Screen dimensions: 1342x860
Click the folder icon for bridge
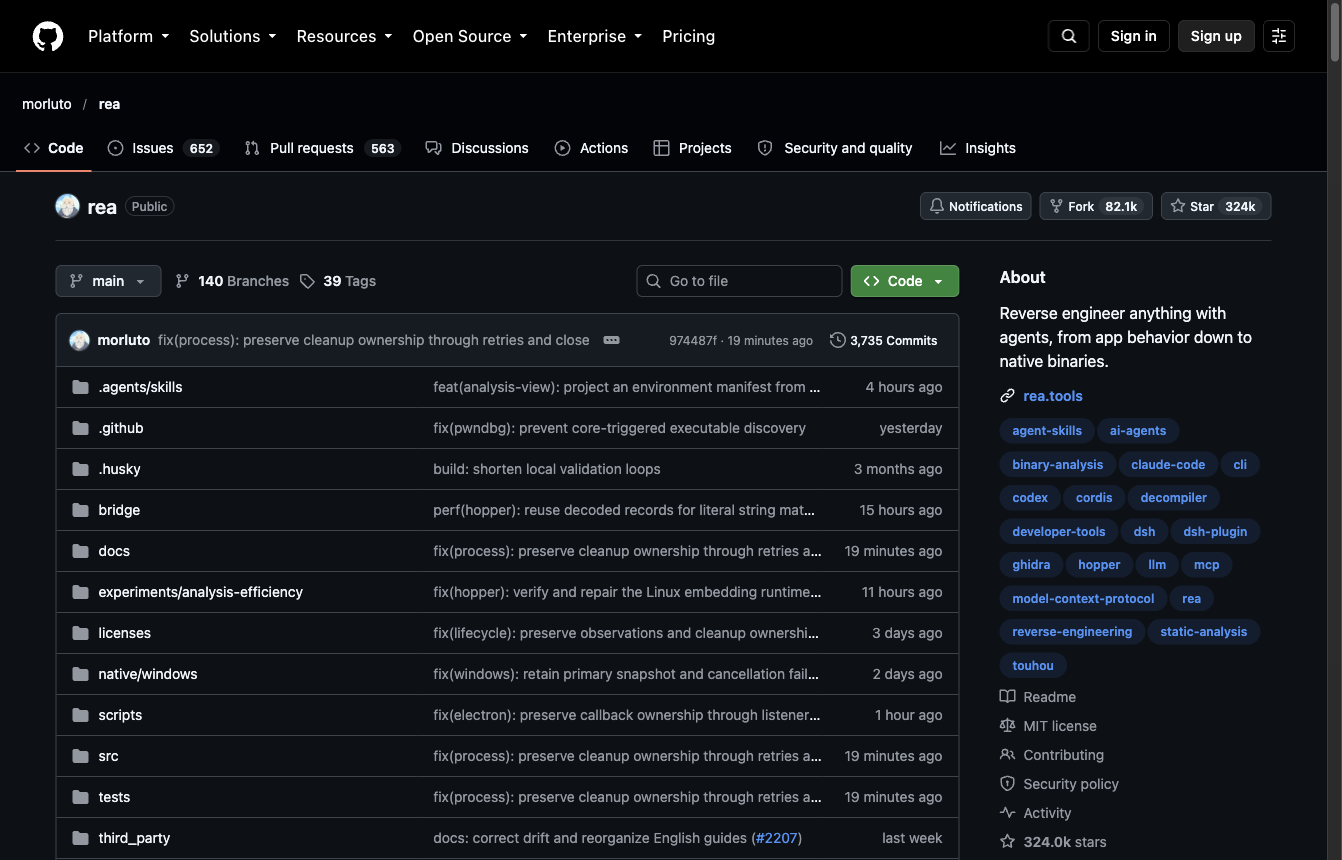coord(81,510)
